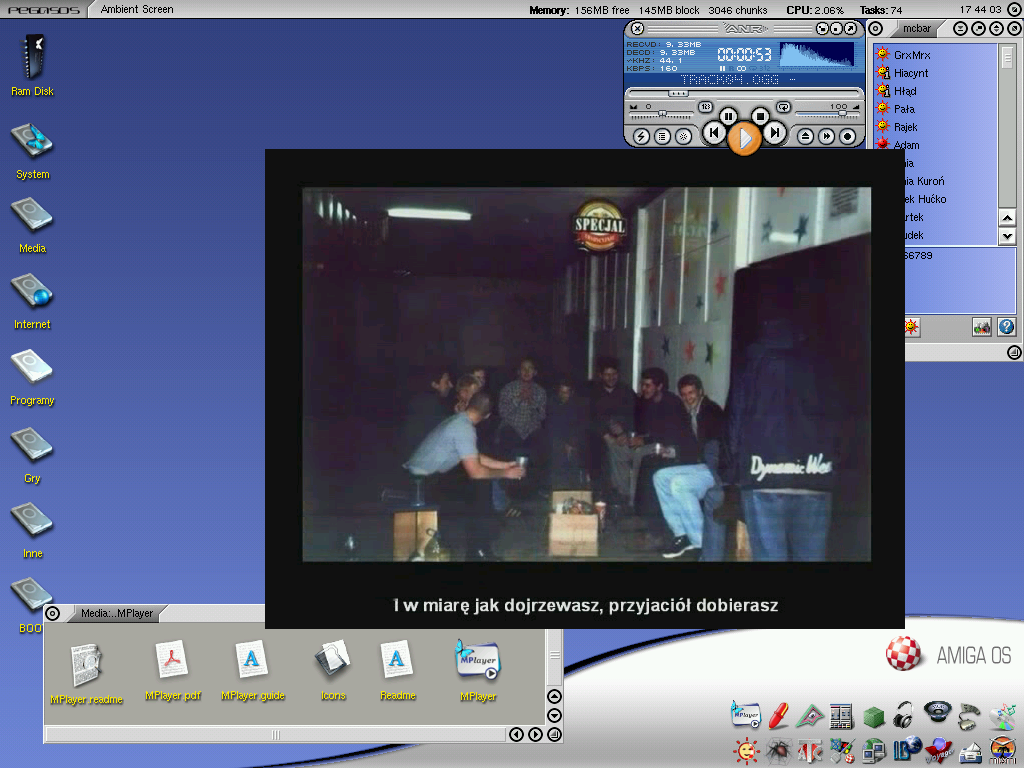
Task: Open the ANR settings button beside playlist
Action: tap(683, 136)
